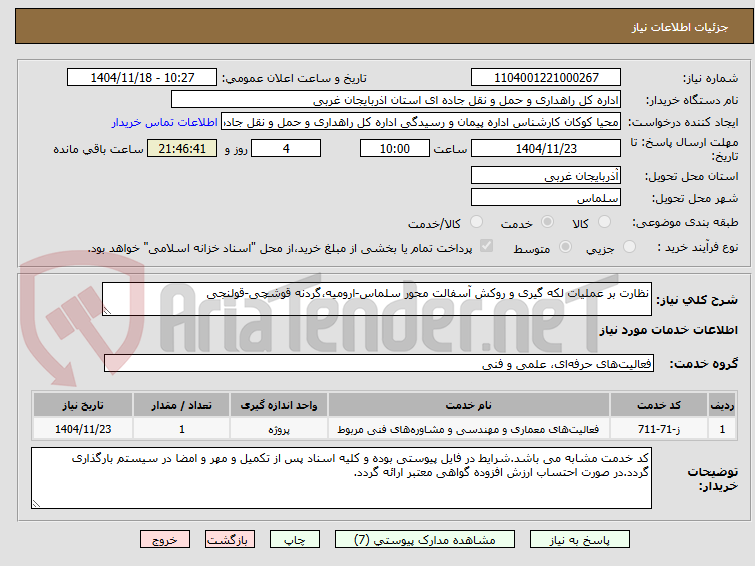Click the چاپ print button
This screenshot has width=755, height=566.
(x=294, y=540)
